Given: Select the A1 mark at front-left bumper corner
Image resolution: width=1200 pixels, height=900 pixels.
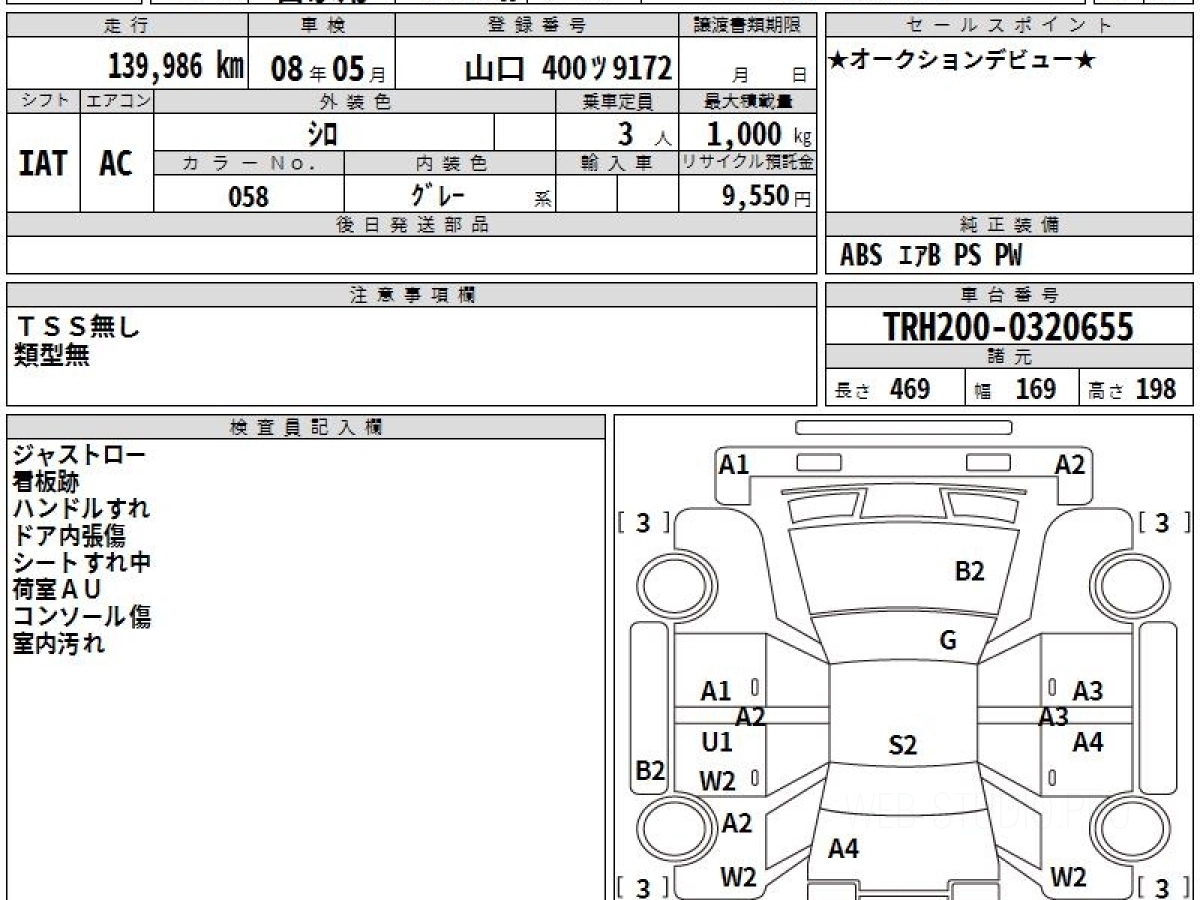Looking at the screenshot, I should (x=734, y=464).
